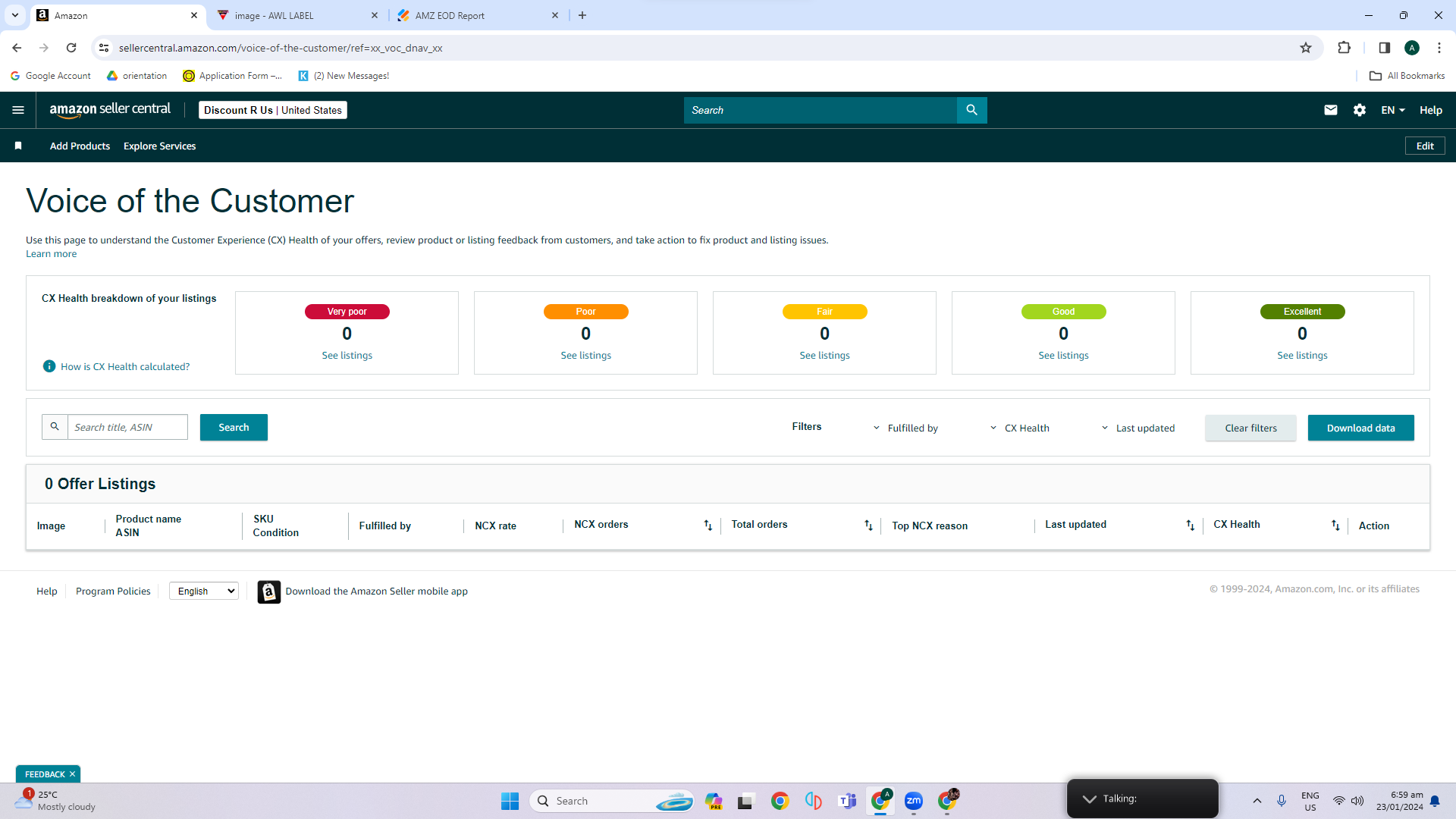Open Add Products menu item

(x=80, y=146)
